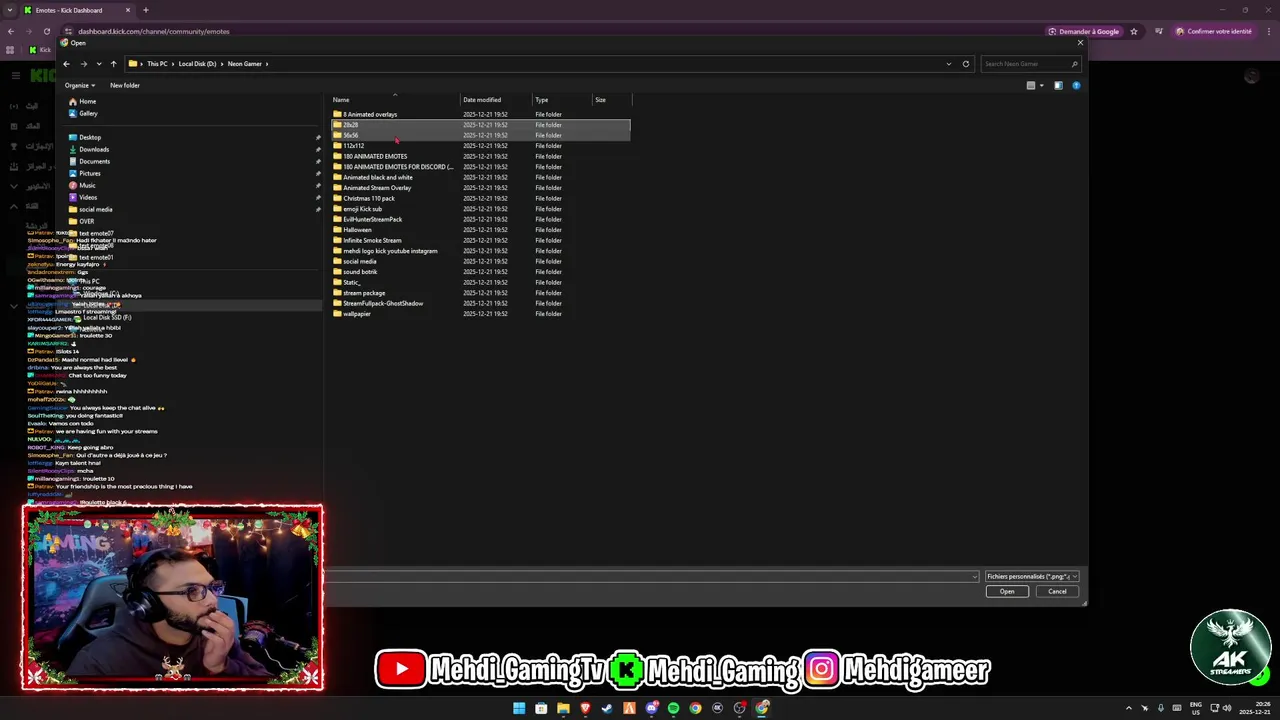Viewport: 1280px width, 720px height.
Task: Open Steam from the taskbar
Action: click(607, 708)
